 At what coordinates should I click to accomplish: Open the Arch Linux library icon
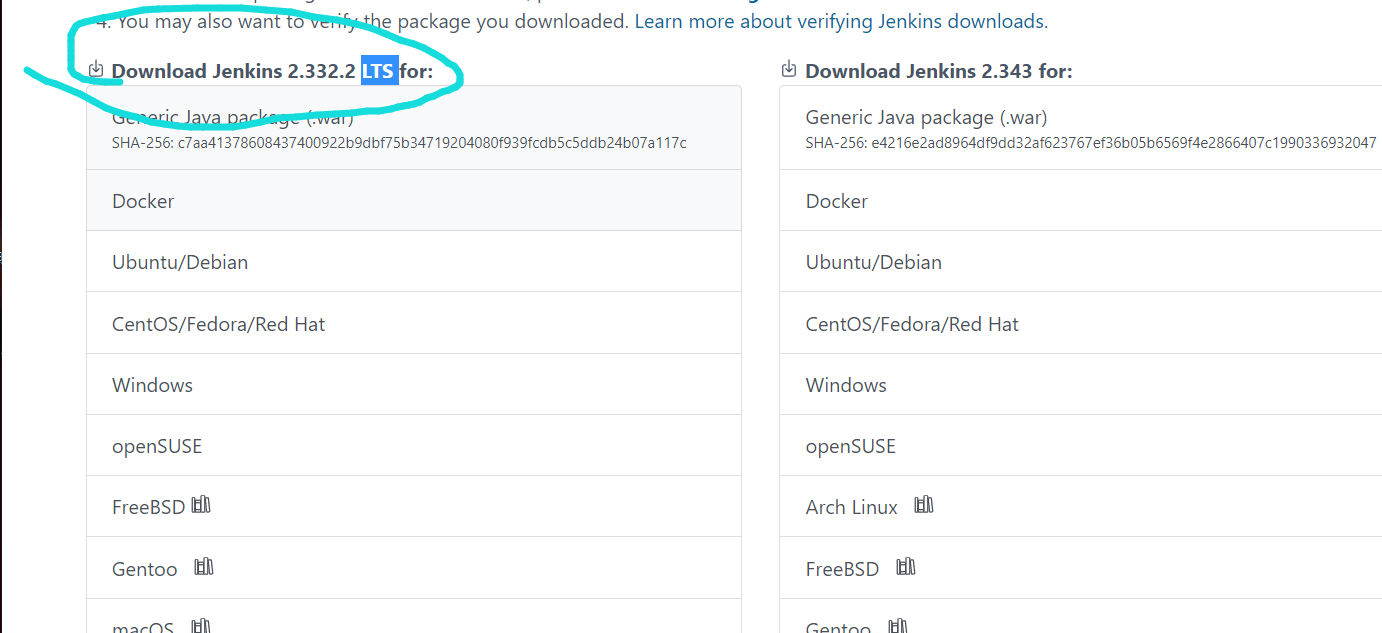(924, 505)
